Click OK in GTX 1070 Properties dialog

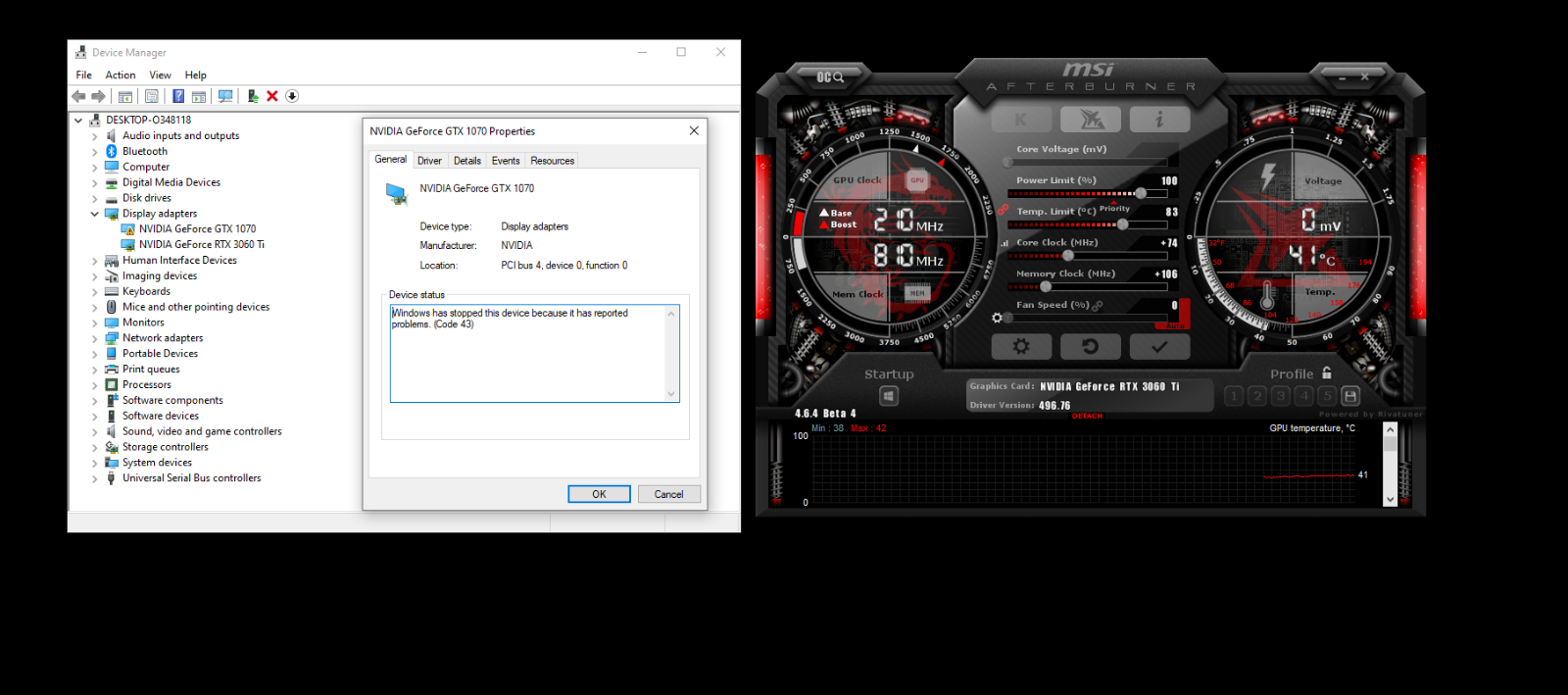(599, 494)
